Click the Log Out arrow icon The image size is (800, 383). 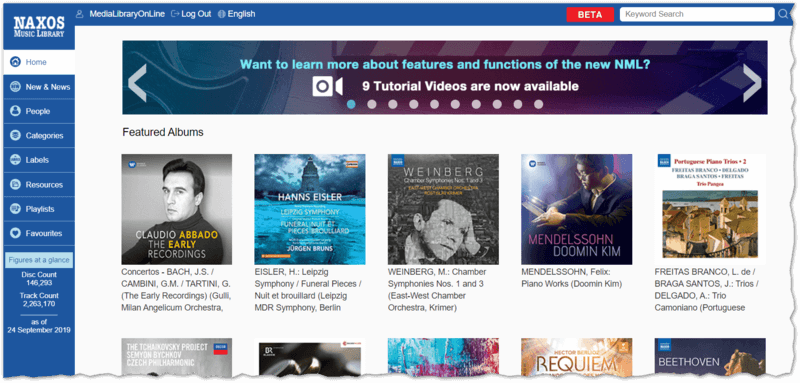point(176,14)
